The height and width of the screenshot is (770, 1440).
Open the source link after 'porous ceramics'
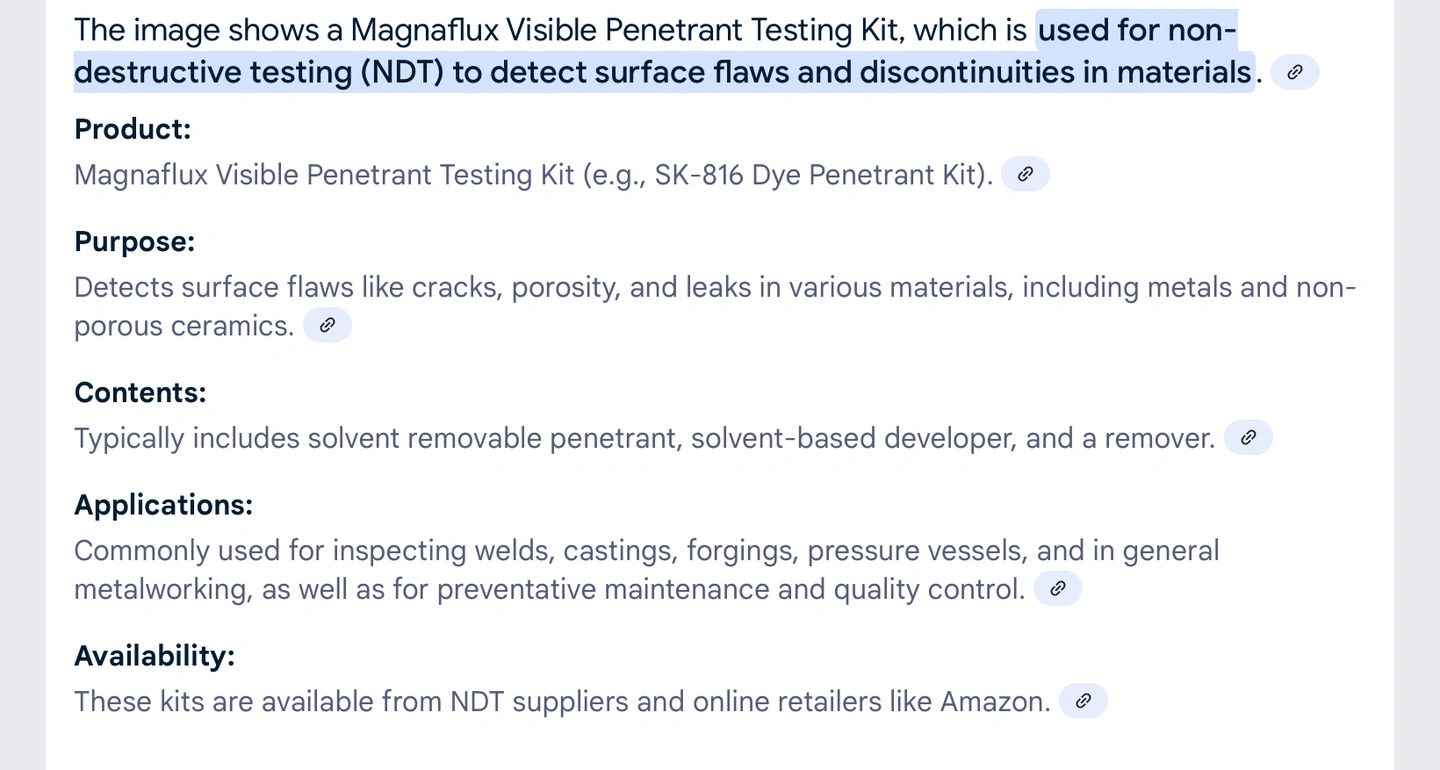[327, 325]
